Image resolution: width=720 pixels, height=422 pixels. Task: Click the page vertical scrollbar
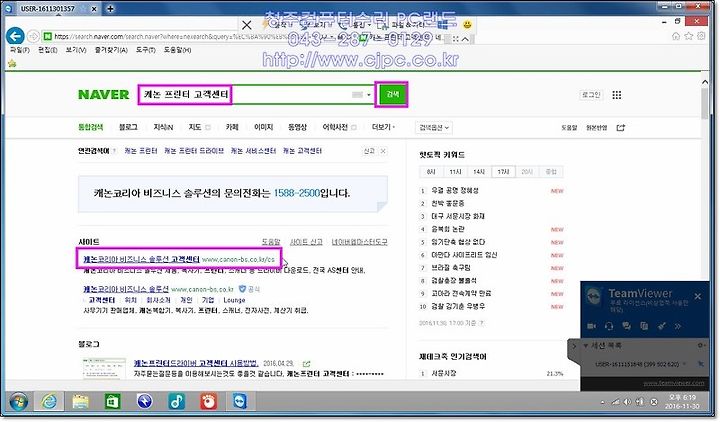click(x=705, y=103)
